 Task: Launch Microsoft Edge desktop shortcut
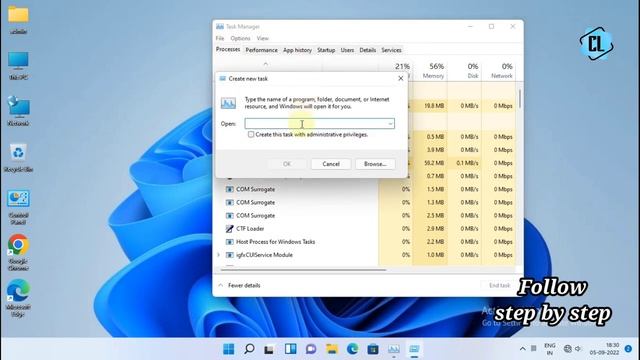[18, 291]
